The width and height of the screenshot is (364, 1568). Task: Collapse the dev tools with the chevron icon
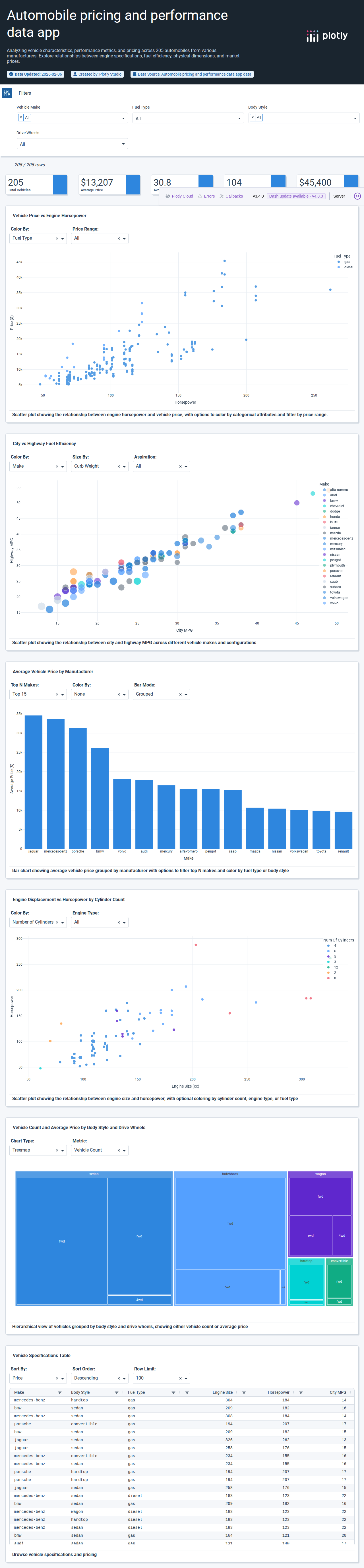(x=357, y=196)
